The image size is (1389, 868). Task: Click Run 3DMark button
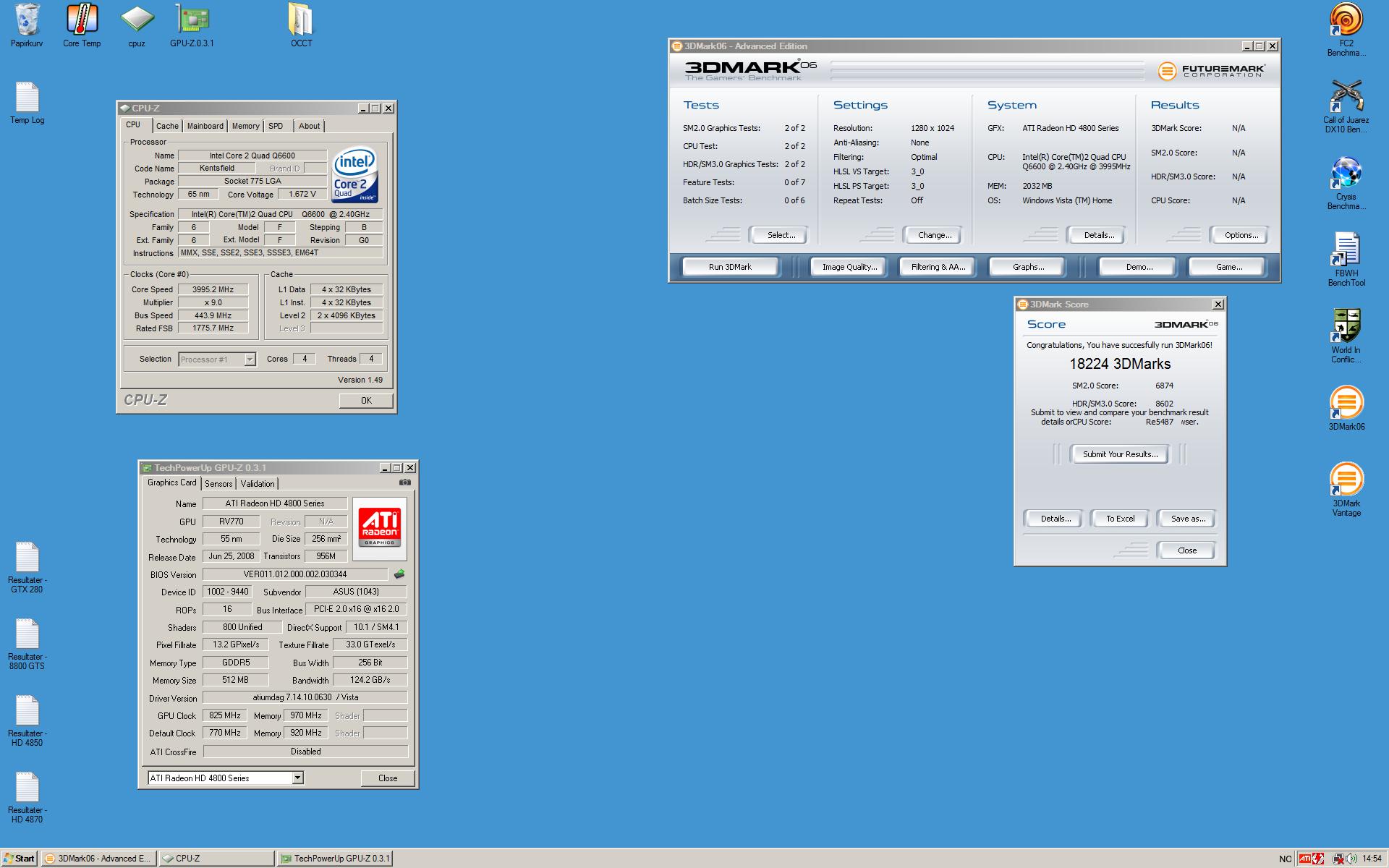click(730, 267)
